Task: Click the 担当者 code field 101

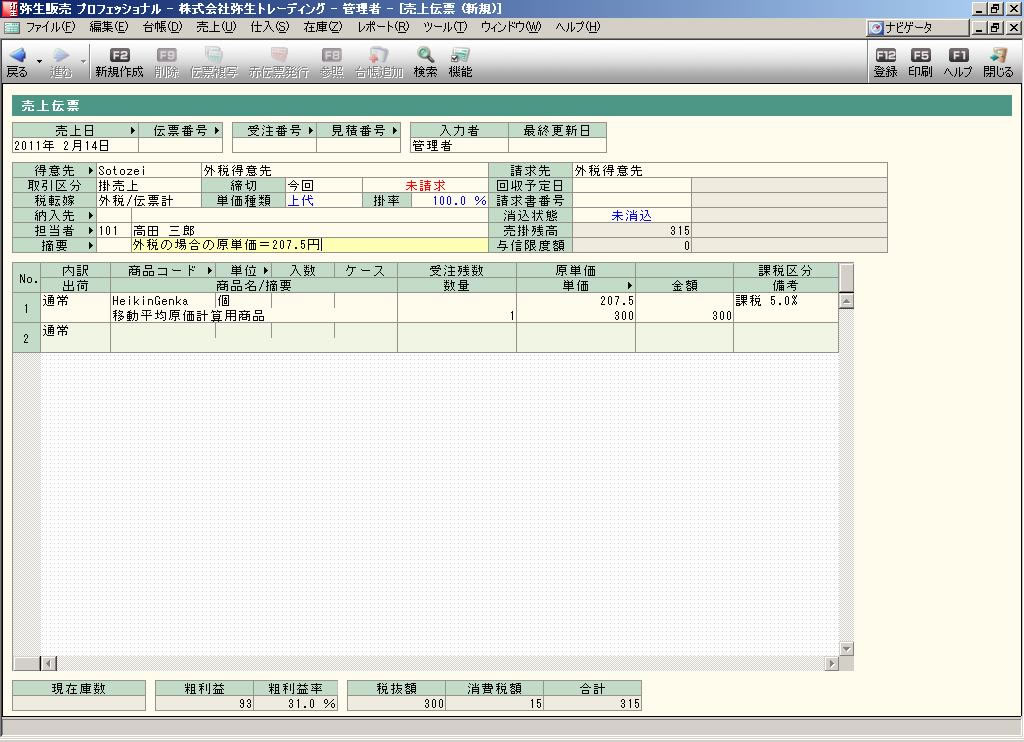Action: [x=114, y=231]
